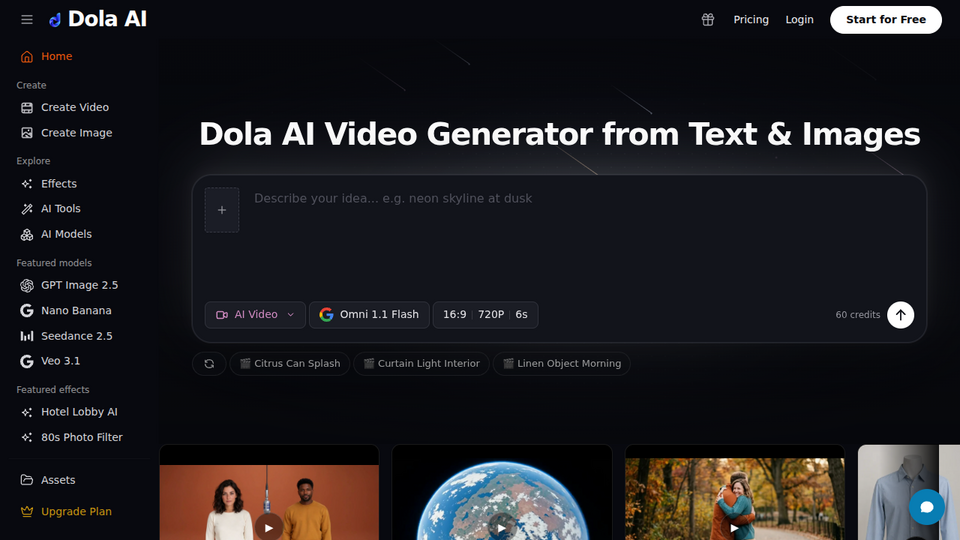
Task: Click the 60 credits label
Action: click(x=857, y=315)
